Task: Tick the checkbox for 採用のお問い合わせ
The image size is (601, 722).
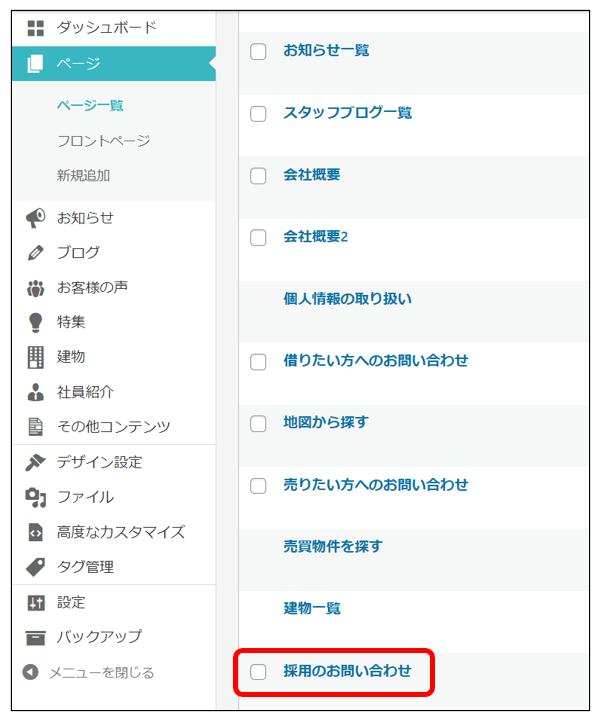Action: pos(258,672)
